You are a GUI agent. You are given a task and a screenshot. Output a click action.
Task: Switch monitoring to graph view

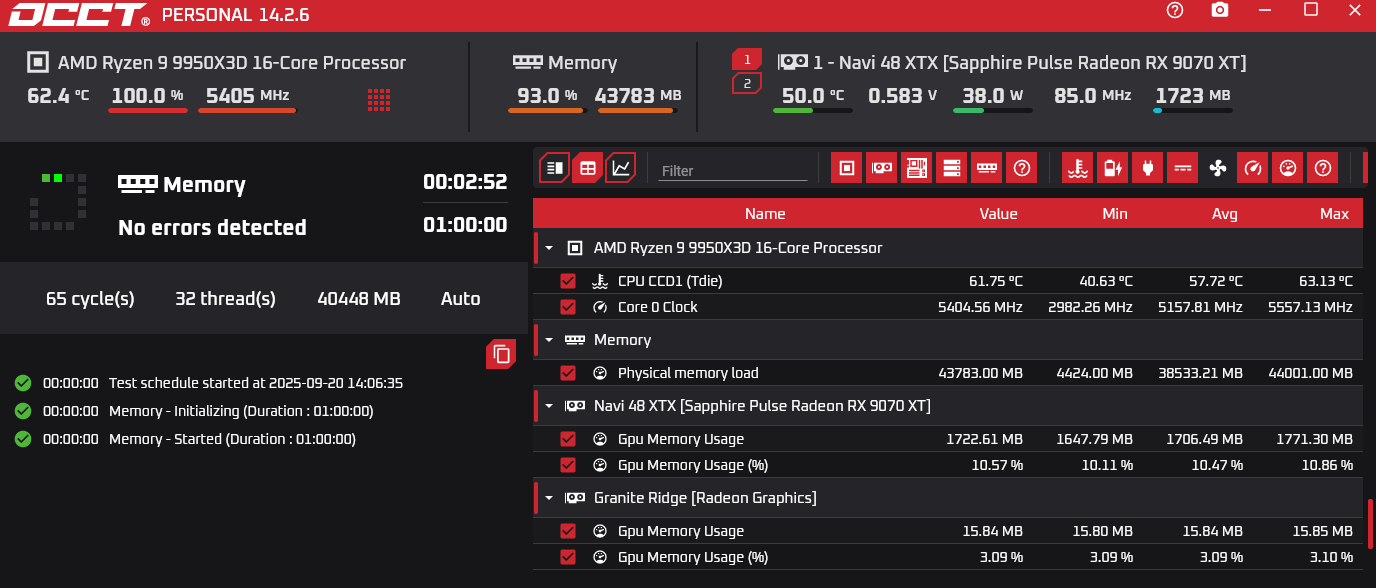[620, 168]
